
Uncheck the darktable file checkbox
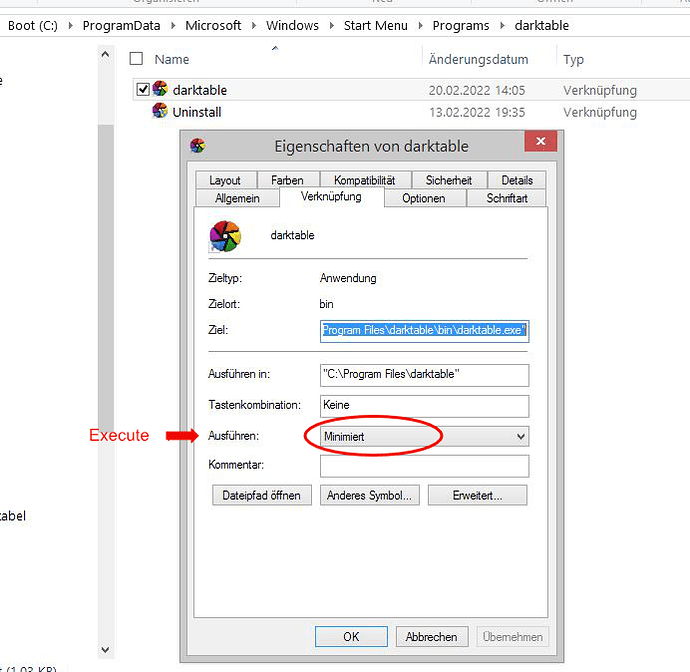point(143,89)
